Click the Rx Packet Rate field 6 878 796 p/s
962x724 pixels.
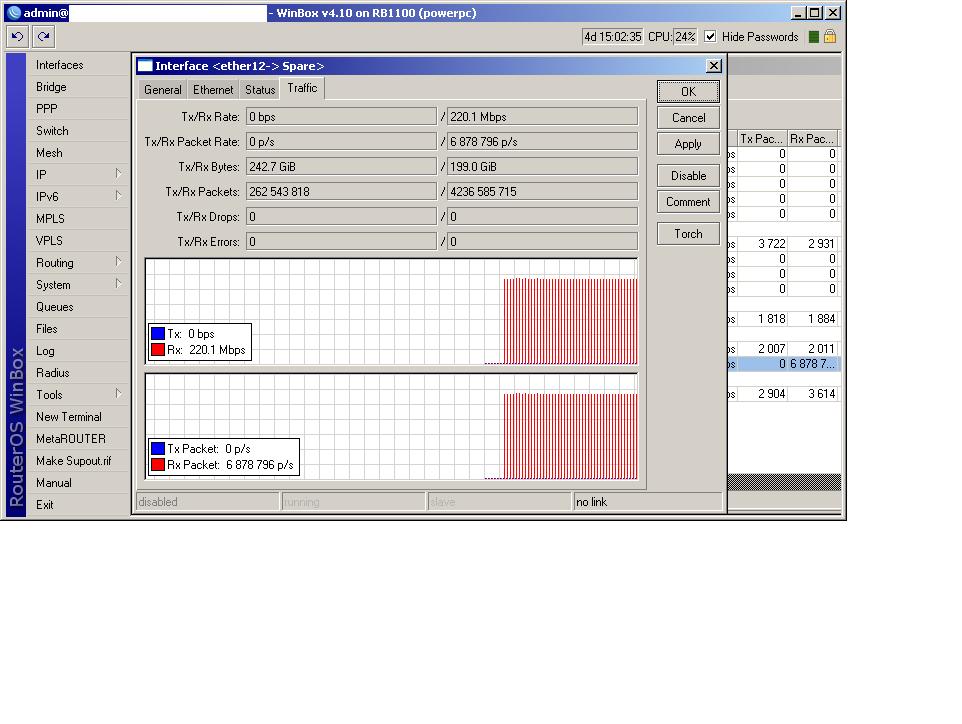click(542, 142)
